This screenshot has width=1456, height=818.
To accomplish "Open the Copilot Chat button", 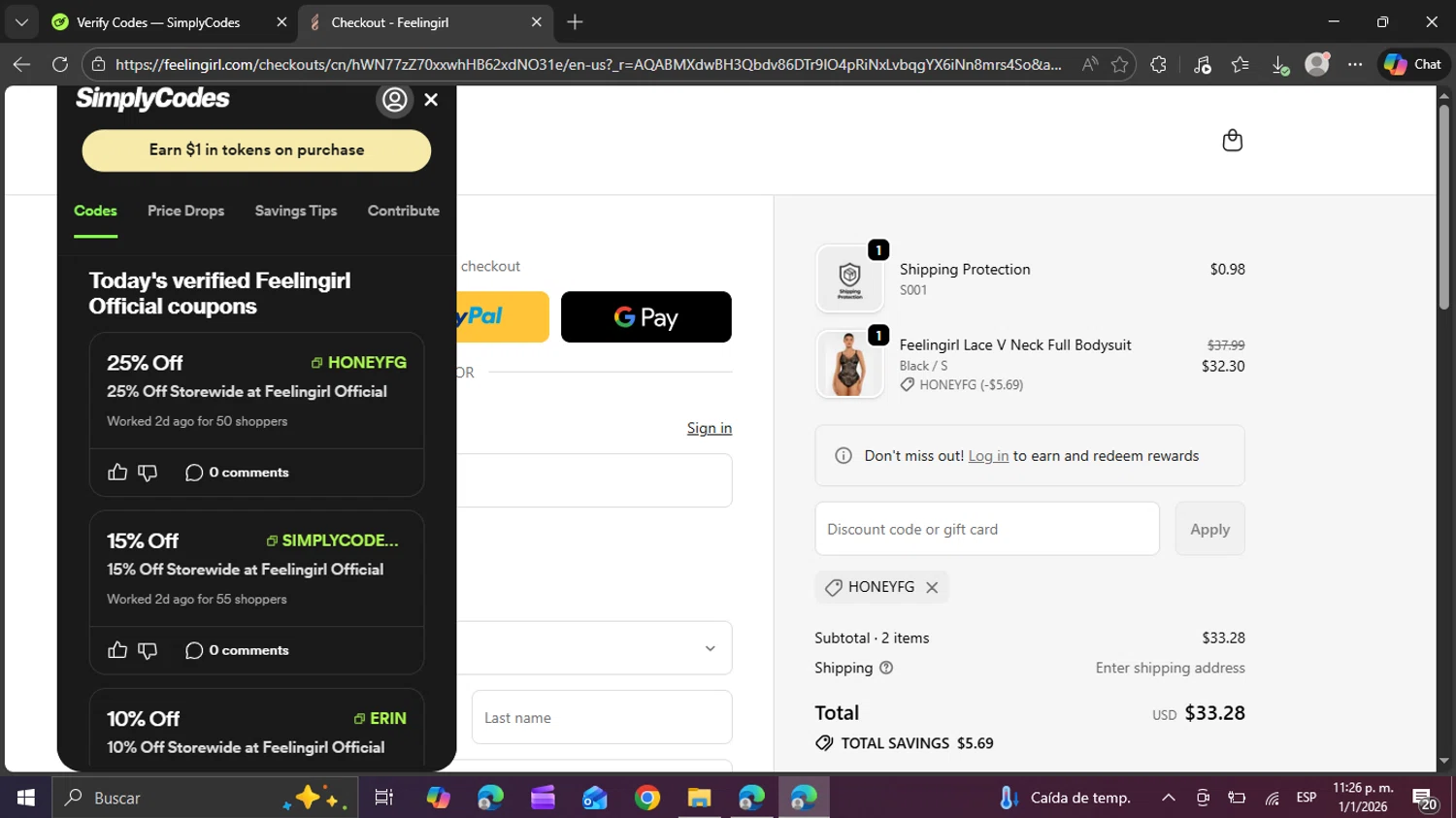I will click(1412, 64).
